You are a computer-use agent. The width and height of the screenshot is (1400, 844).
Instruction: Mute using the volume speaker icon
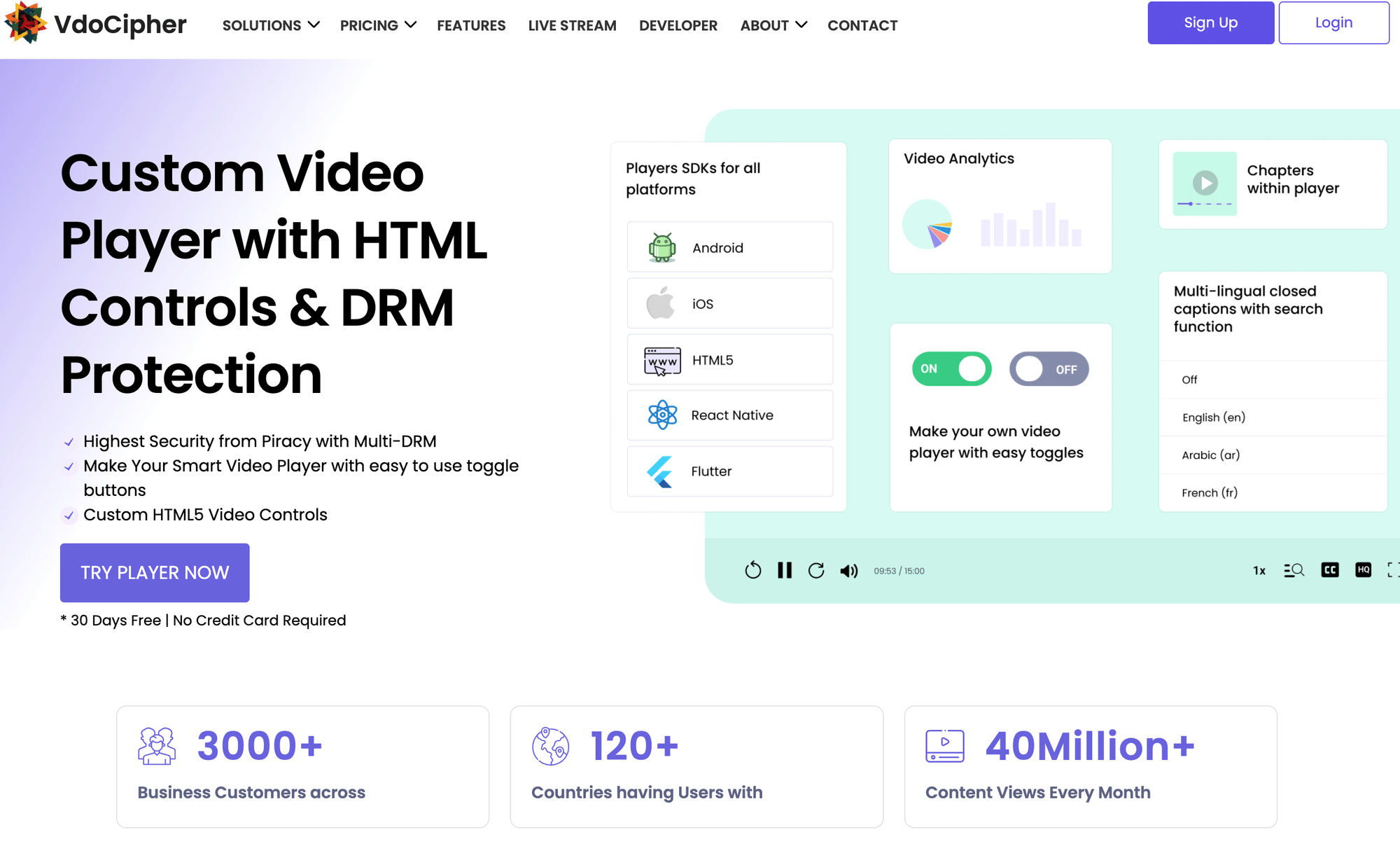point(849,571)
